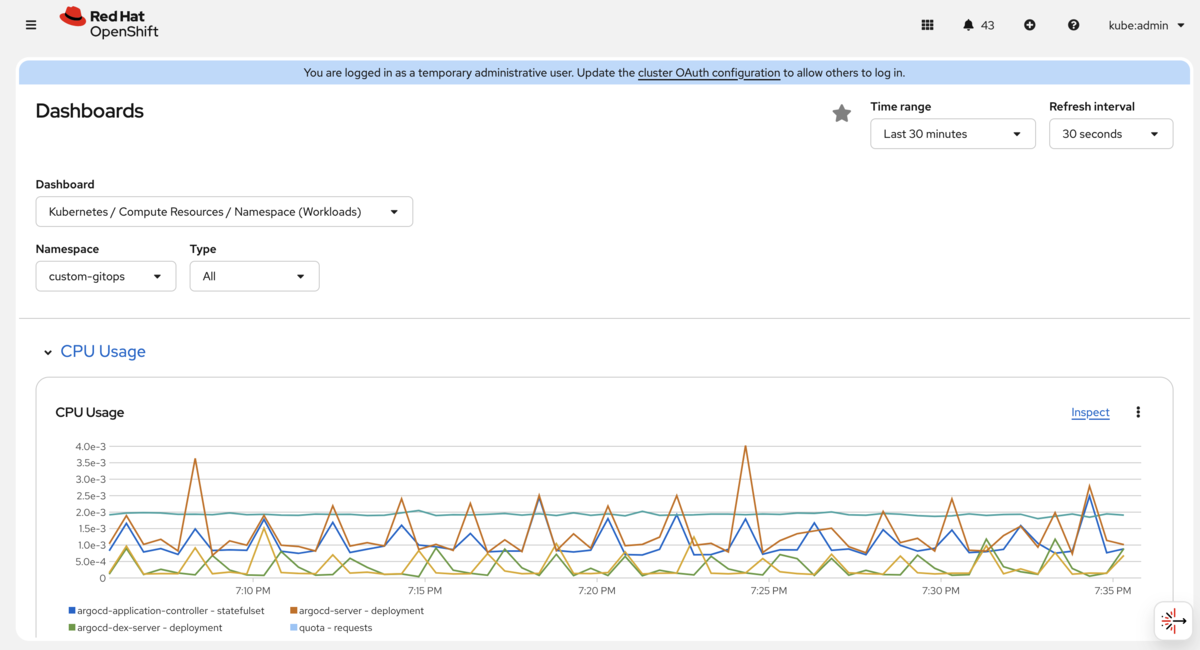
Task: Open the help question mark menu
Action: coord(1073,25)
